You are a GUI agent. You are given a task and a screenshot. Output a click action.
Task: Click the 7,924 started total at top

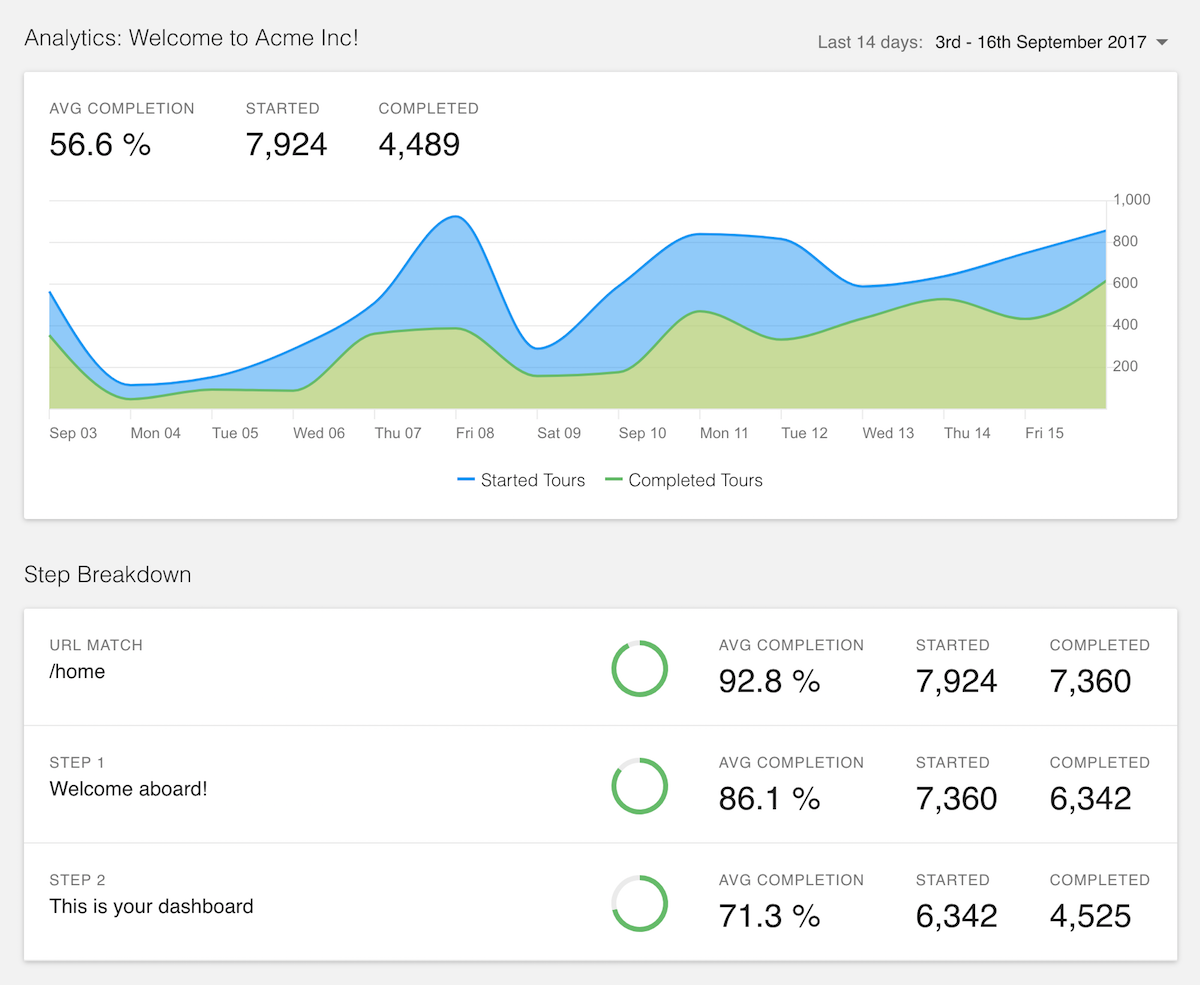[286, 145]
